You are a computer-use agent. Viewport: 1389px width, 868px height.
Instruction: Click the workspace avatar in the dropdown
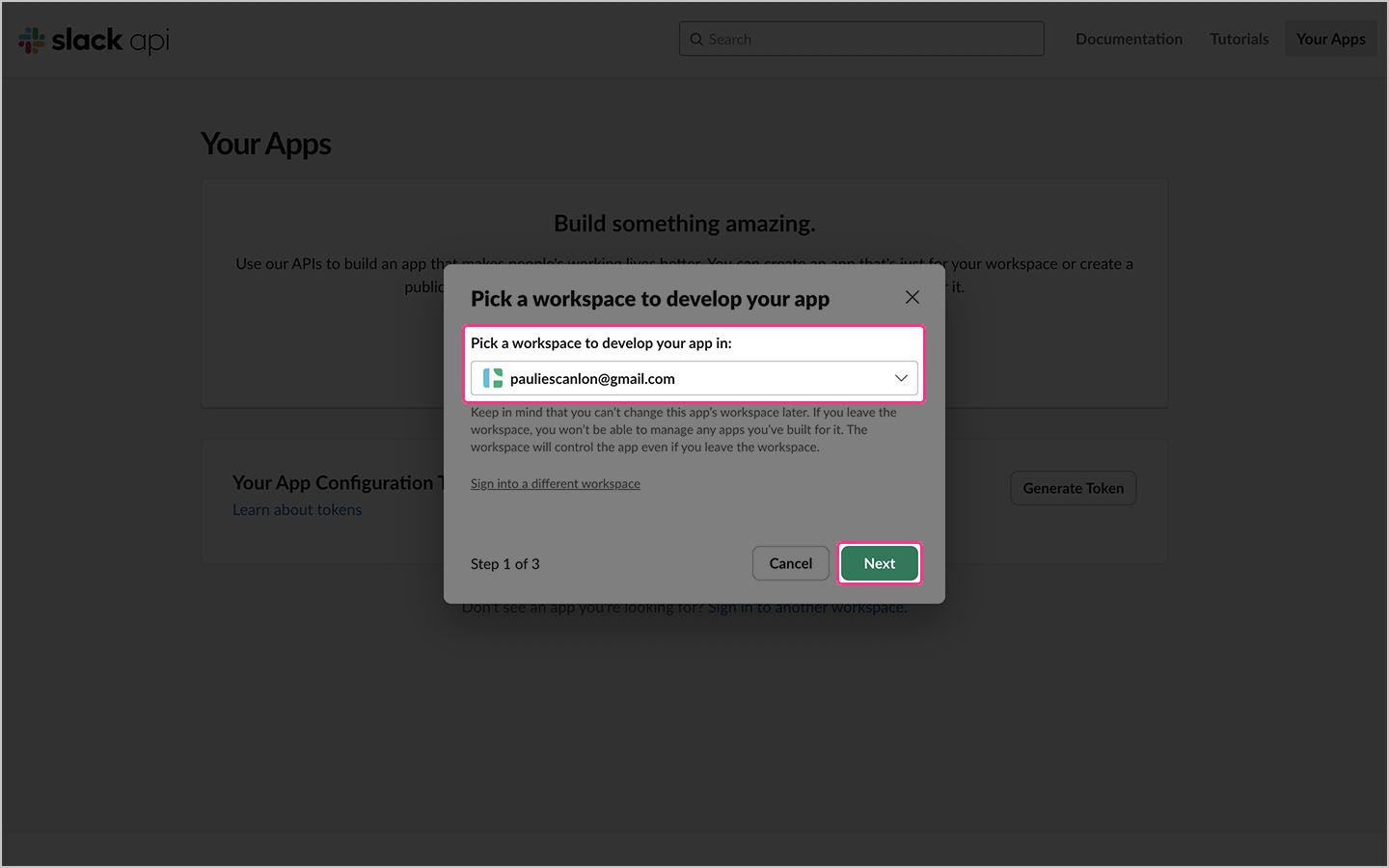pos(491,377)
